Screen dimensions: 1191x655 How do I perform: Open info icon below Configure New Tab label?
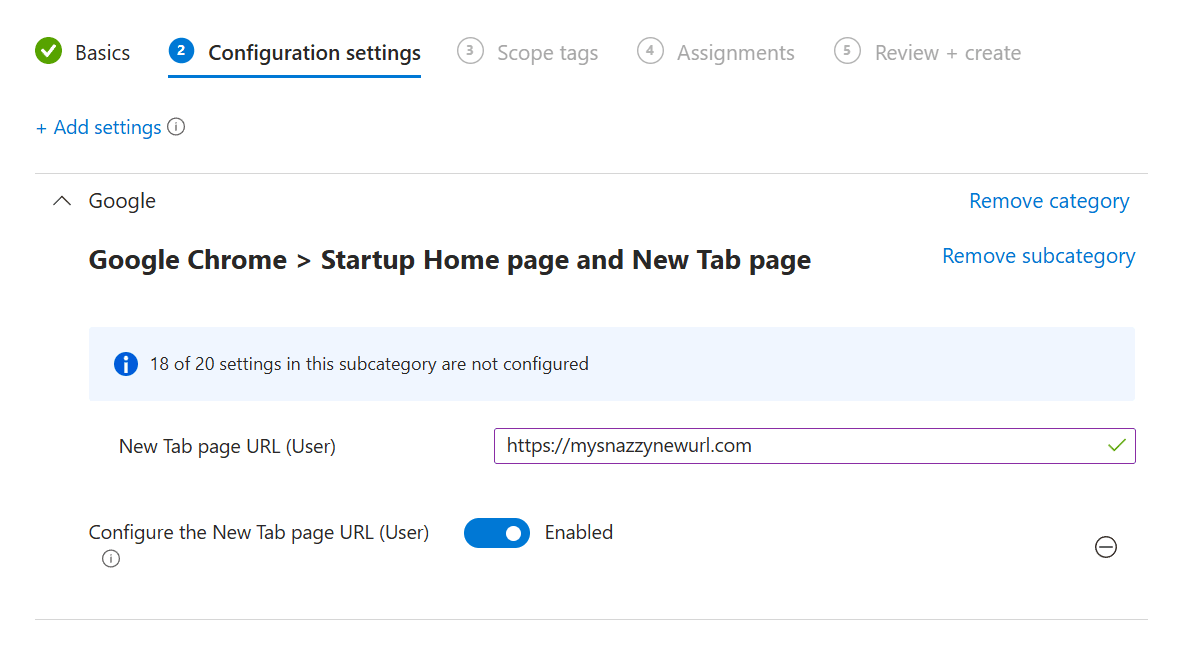tap(111, 559)
